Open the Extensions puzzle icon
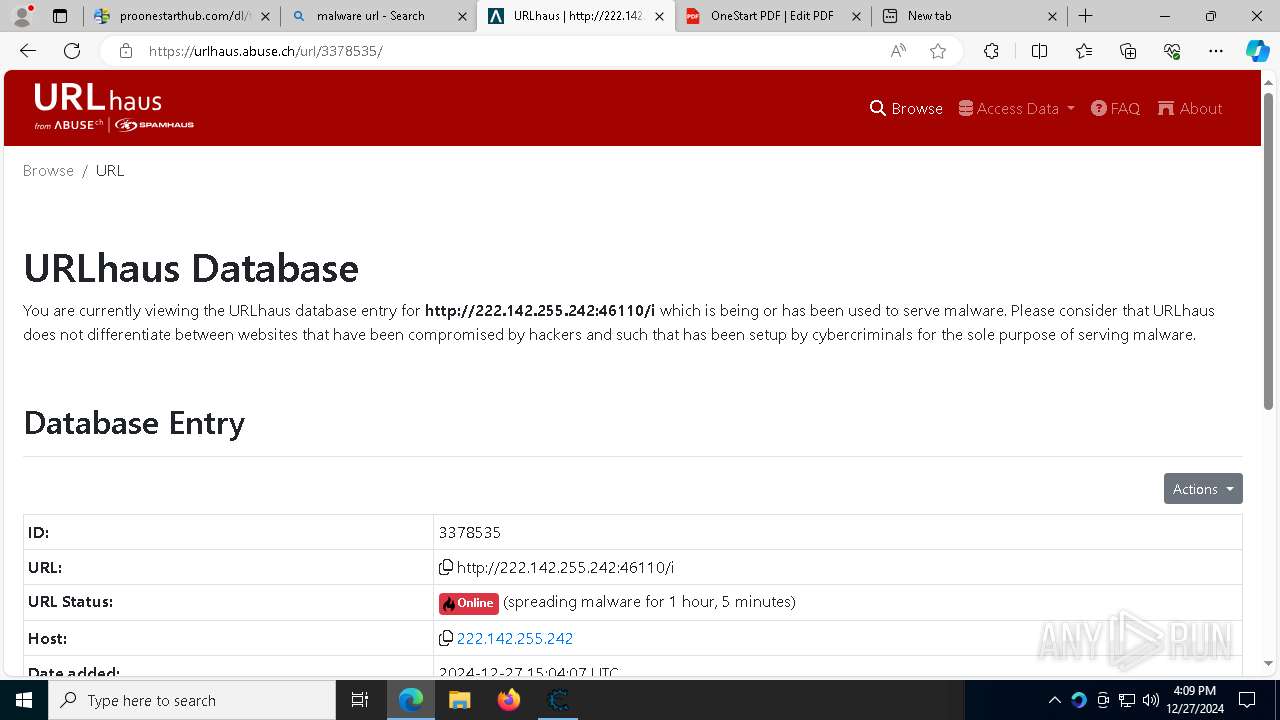The height and width of the screenshot is (720, 1280). (991, 51)
